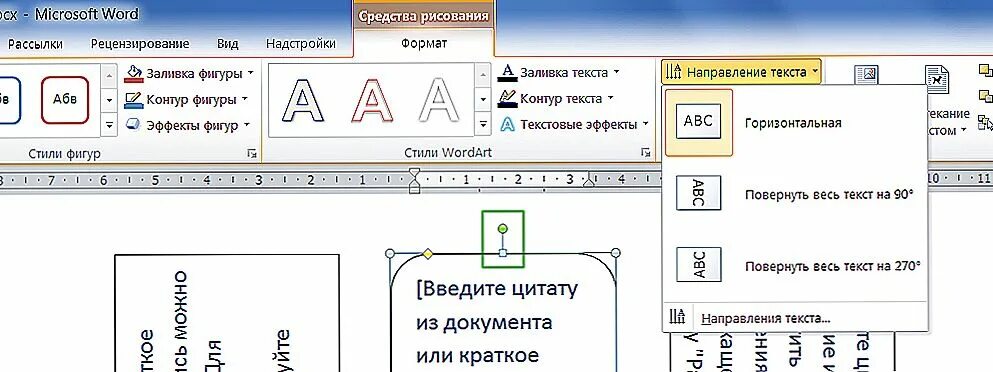Open Контур фигуры dropdown
This screenshot has width=993, height=372.
coord(186,99)
